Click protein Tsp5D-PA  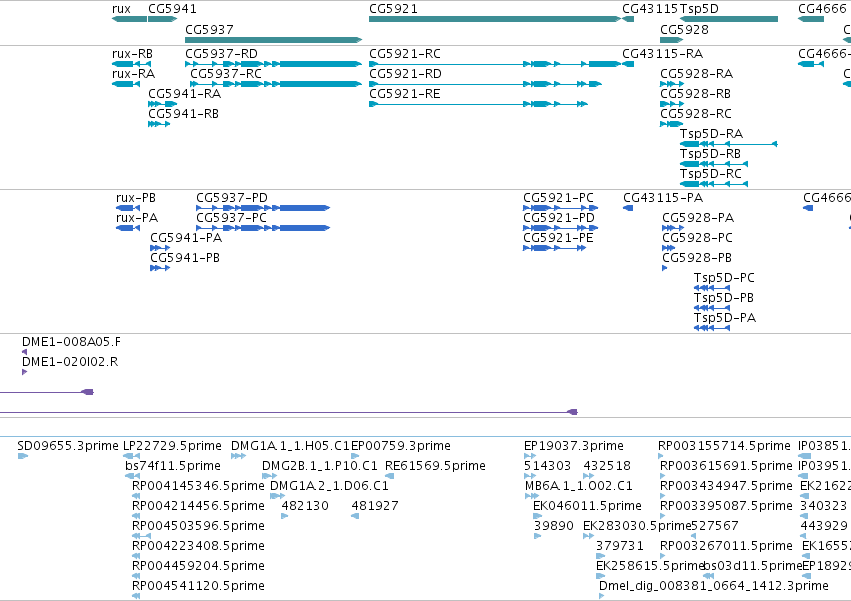click(712, 328)
